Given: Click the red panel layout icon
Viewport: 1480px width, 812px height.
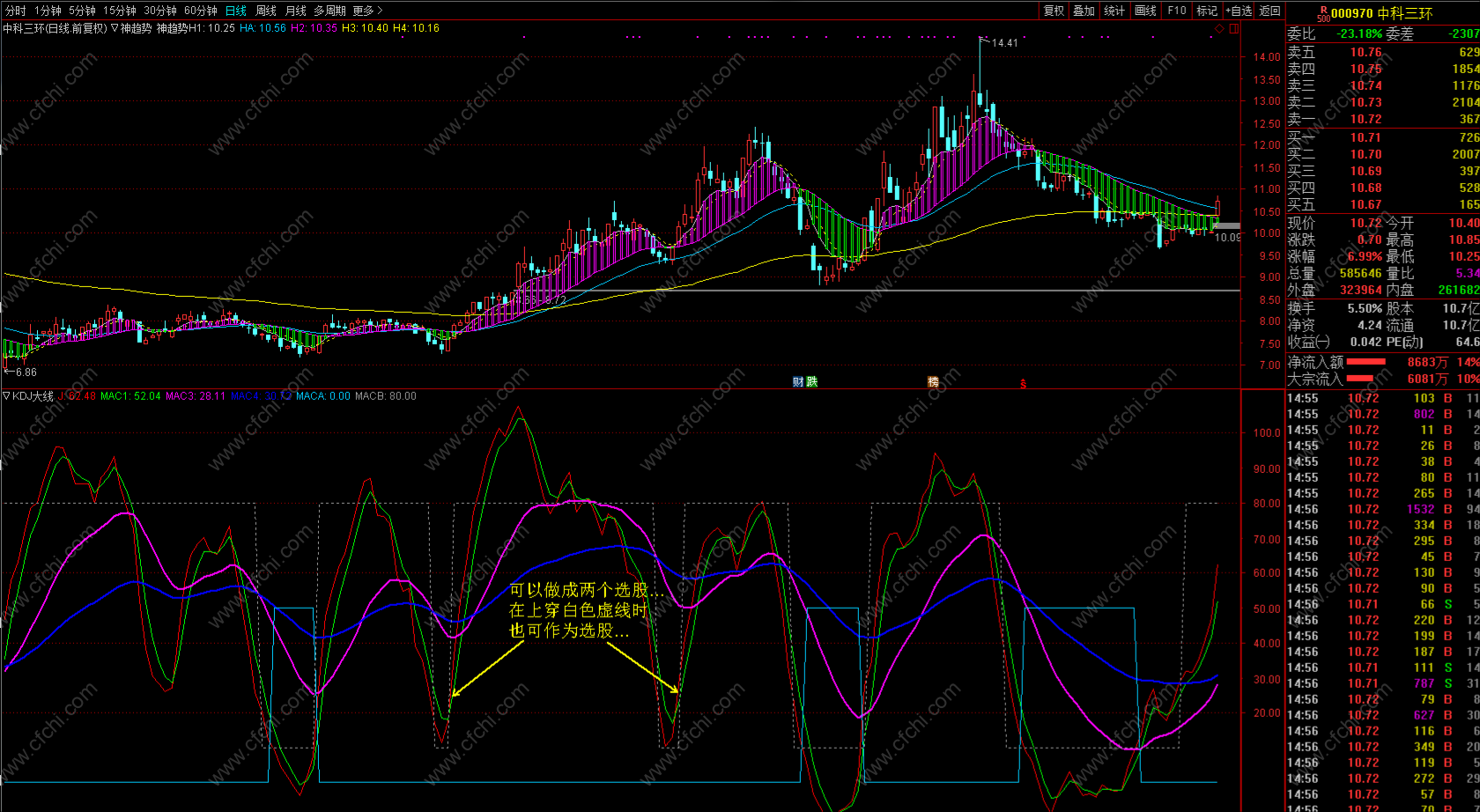Looking at the screenshot, I should pos(1232,28).
